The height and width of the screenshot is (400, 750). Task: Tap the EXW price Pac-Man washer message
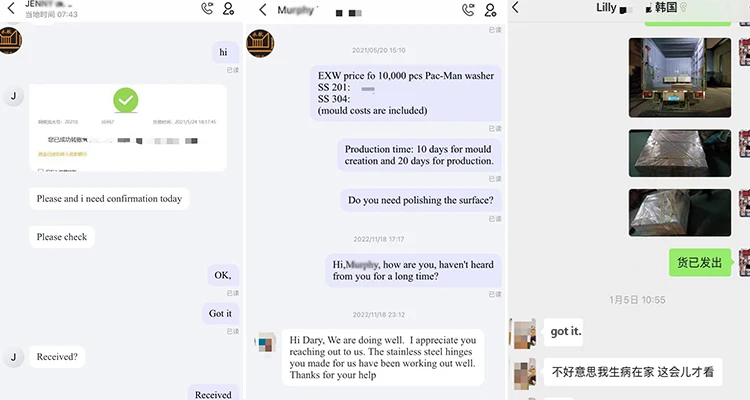[406, 93]
